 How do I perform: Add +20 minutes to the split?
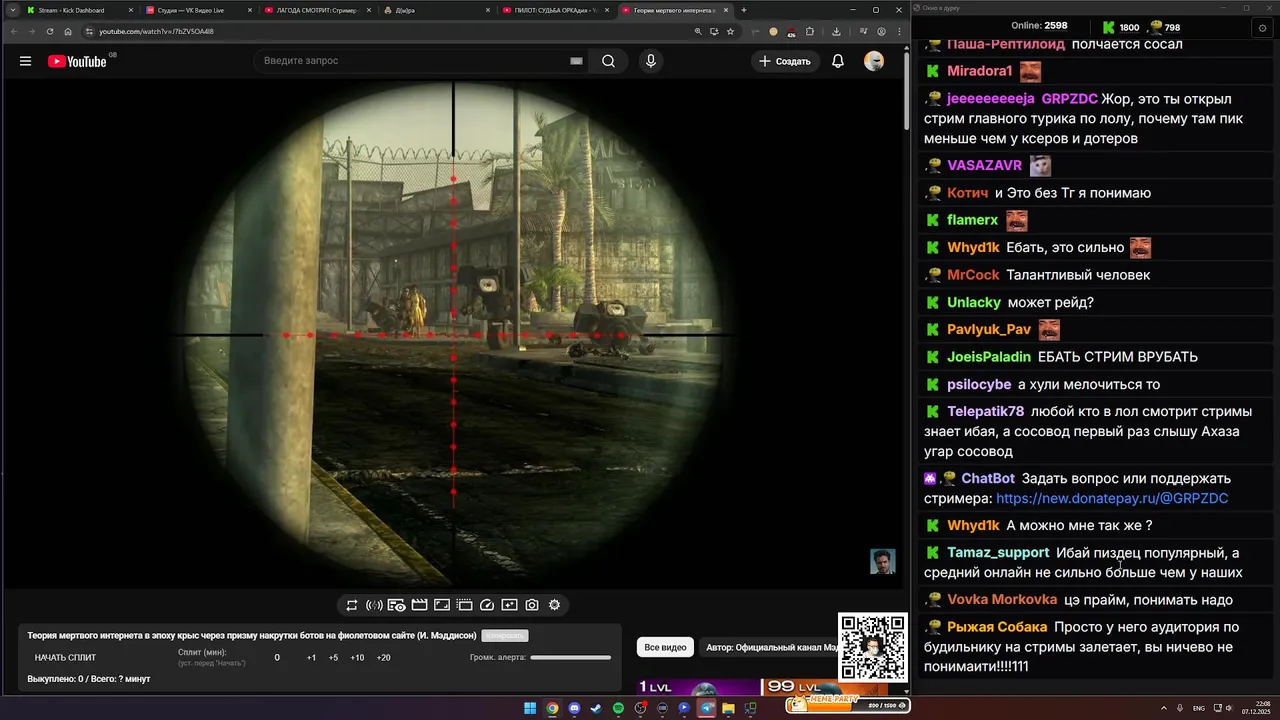383,658
